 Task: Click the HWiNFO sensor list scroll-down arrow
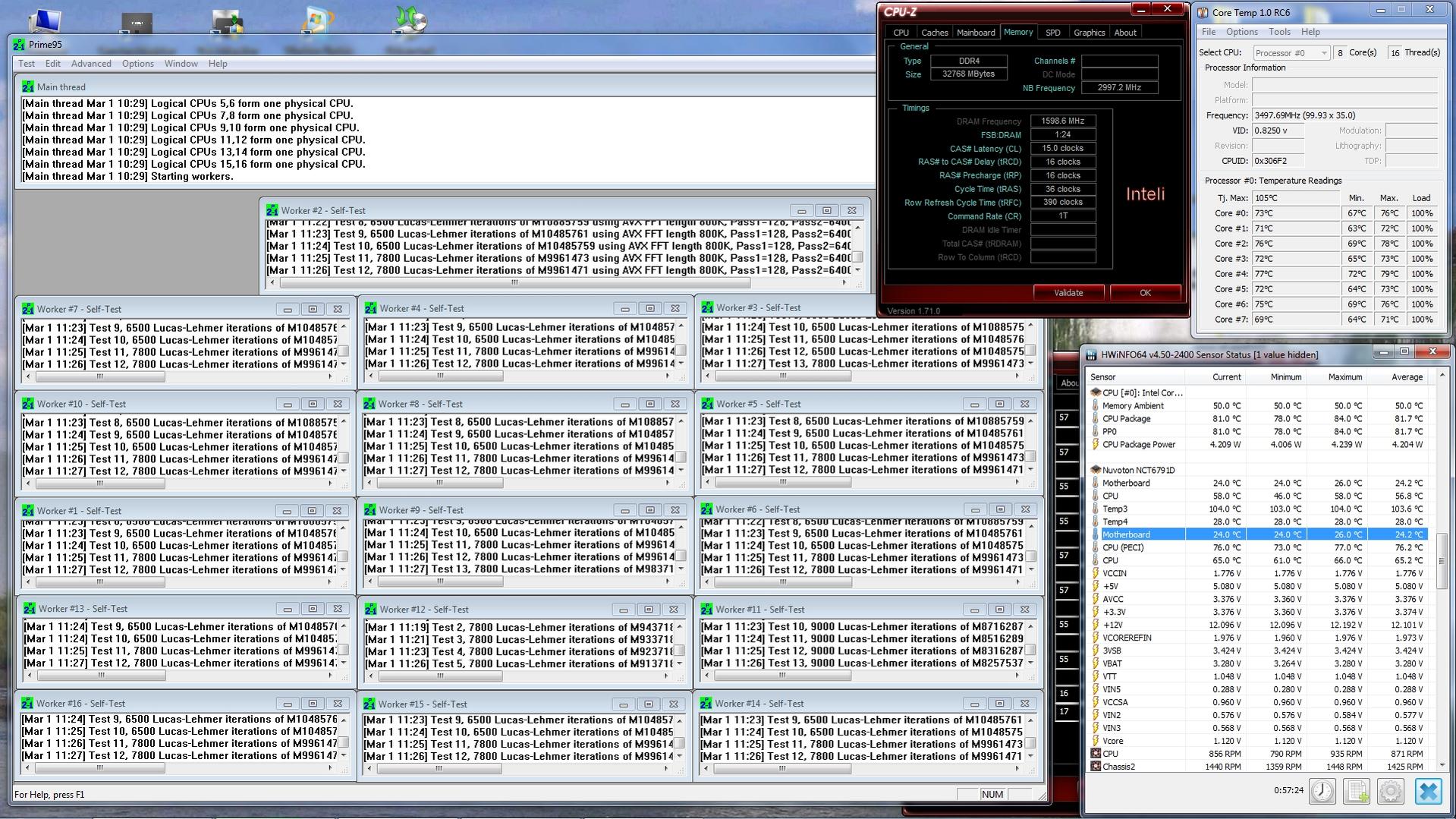pyautogui.click(x=1442, y=765)
